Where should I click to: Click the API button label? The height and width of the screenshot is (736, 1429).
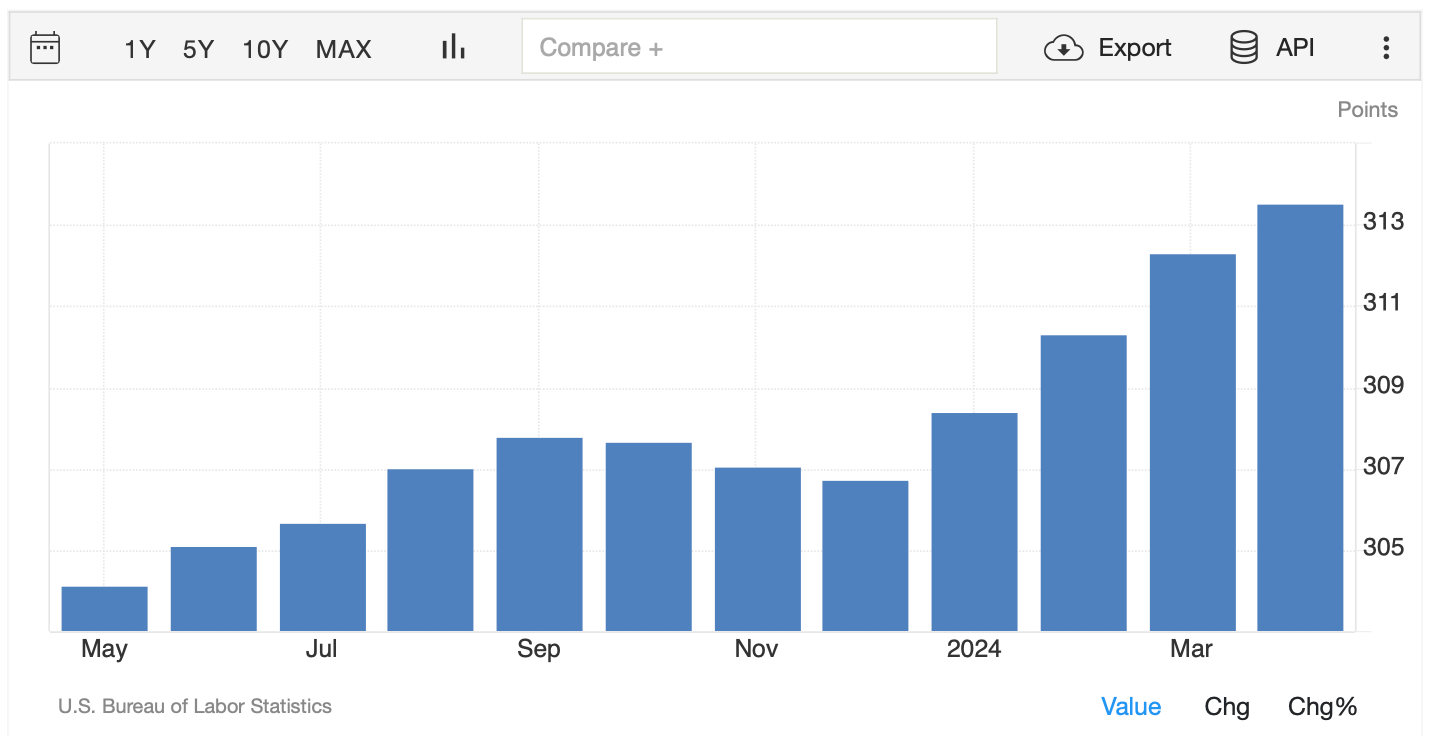pyautogui.click(x=1295, y=48)
